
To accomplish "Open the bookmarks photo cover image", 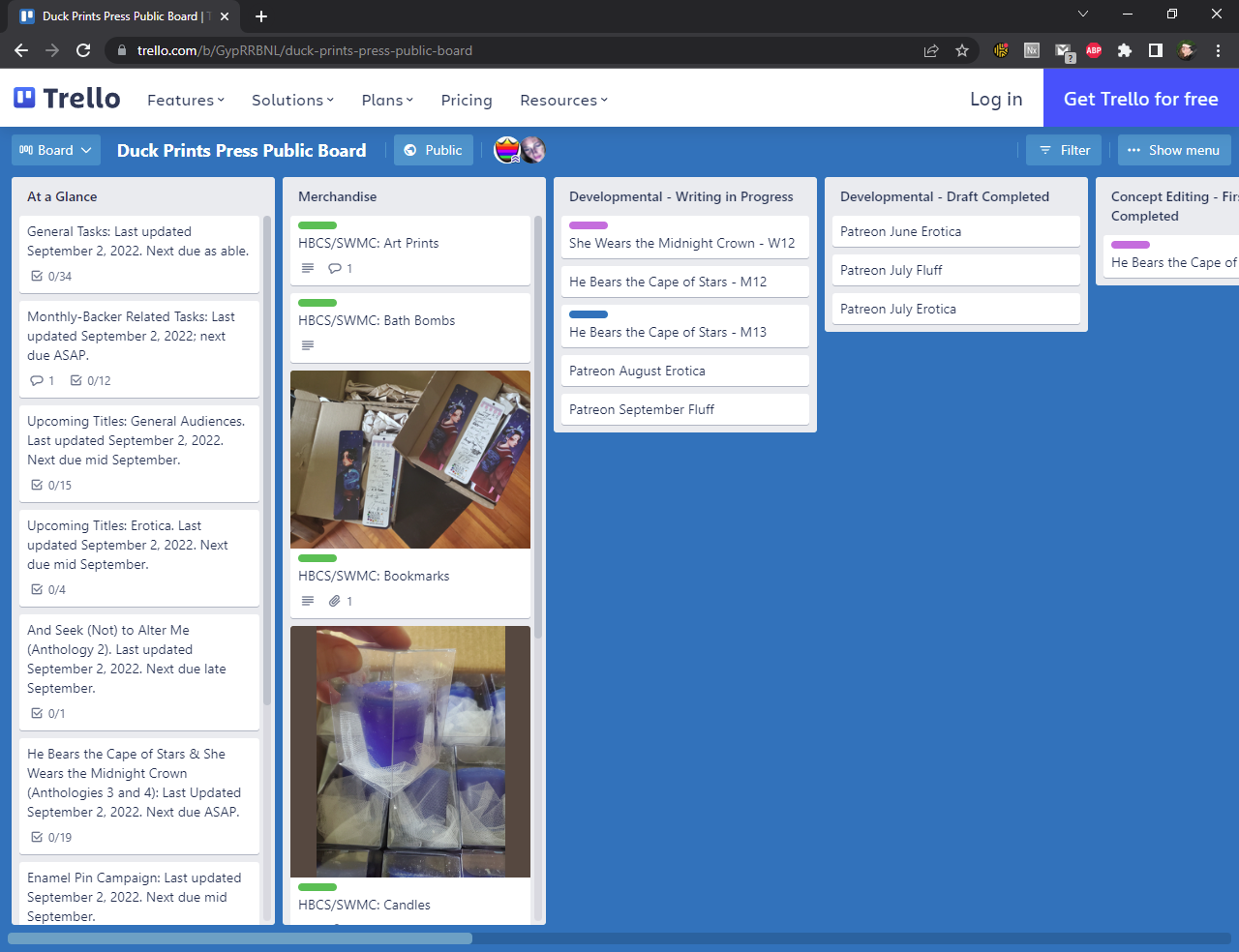I will (x=410, y=460).
